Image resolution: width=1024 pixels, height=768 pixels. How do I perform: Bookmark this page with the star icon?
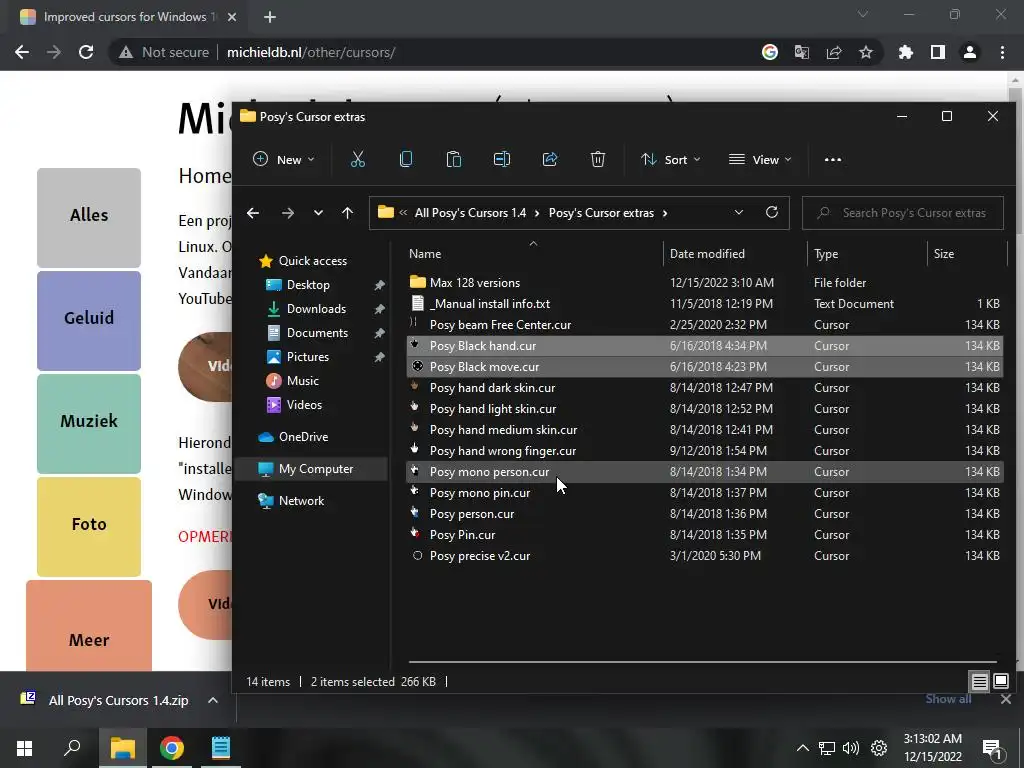(x=866, y=52)
